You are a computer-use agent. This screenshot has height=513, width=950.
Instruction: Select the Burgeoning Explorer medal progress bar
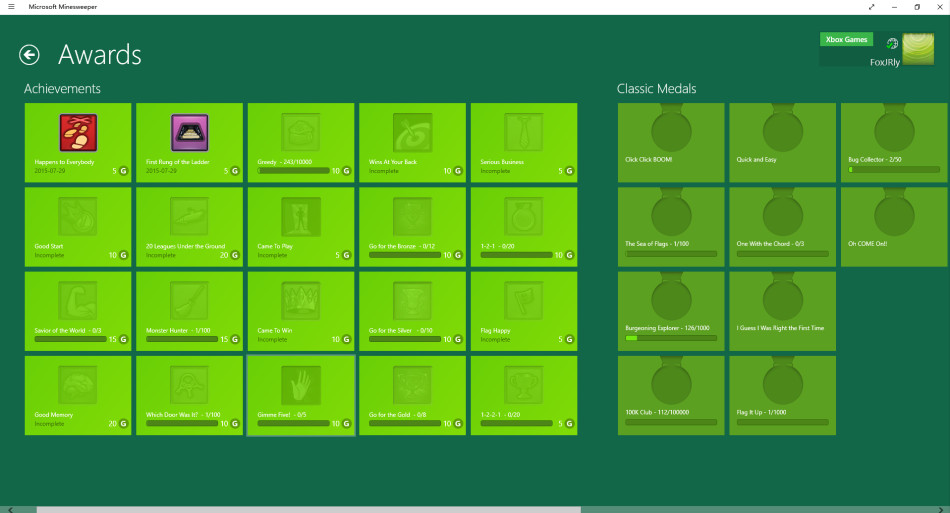[x=671, y=338]
